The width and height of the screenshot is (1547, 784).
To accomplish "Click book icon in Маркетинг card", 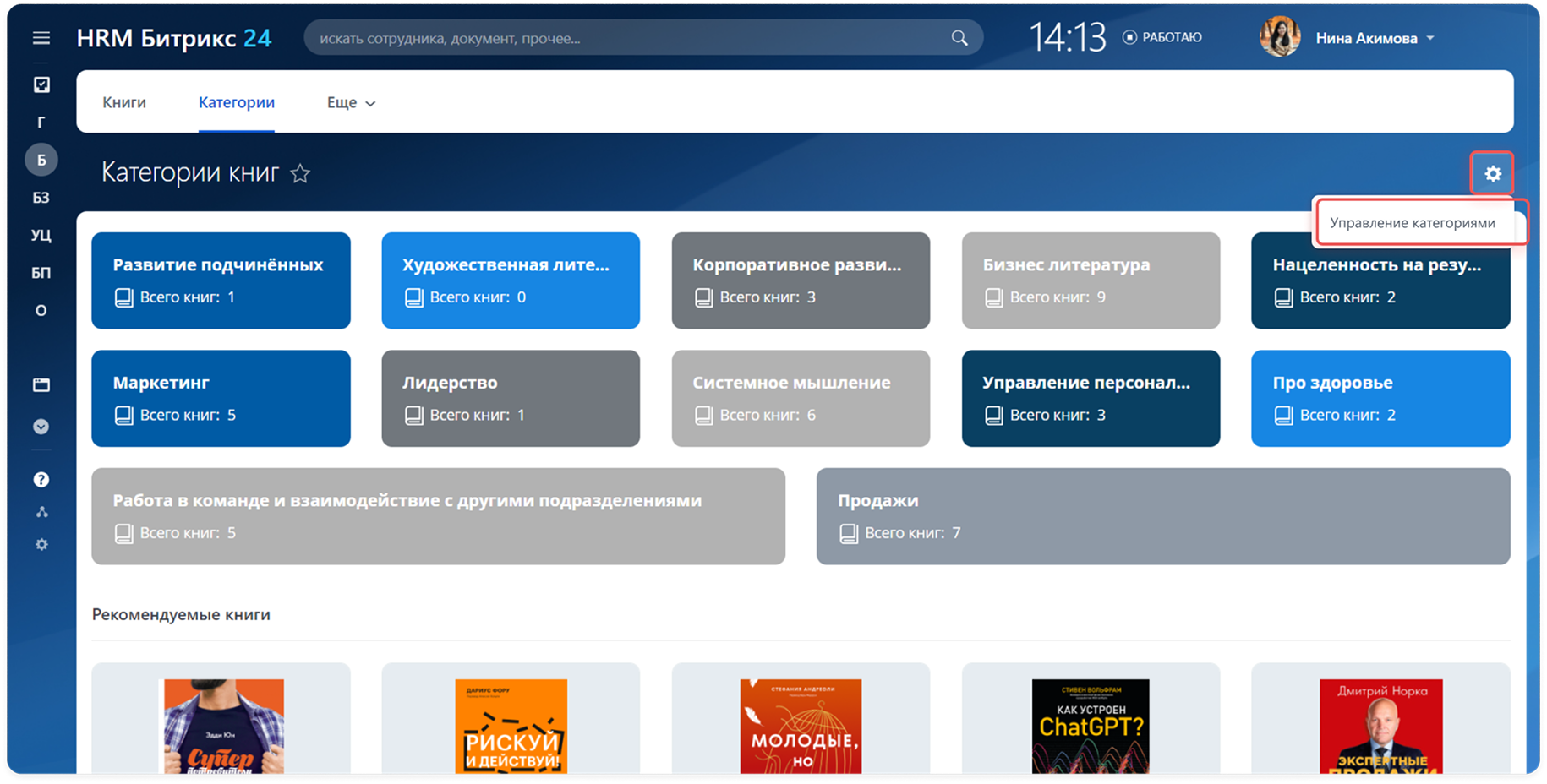I will [123, 416].
